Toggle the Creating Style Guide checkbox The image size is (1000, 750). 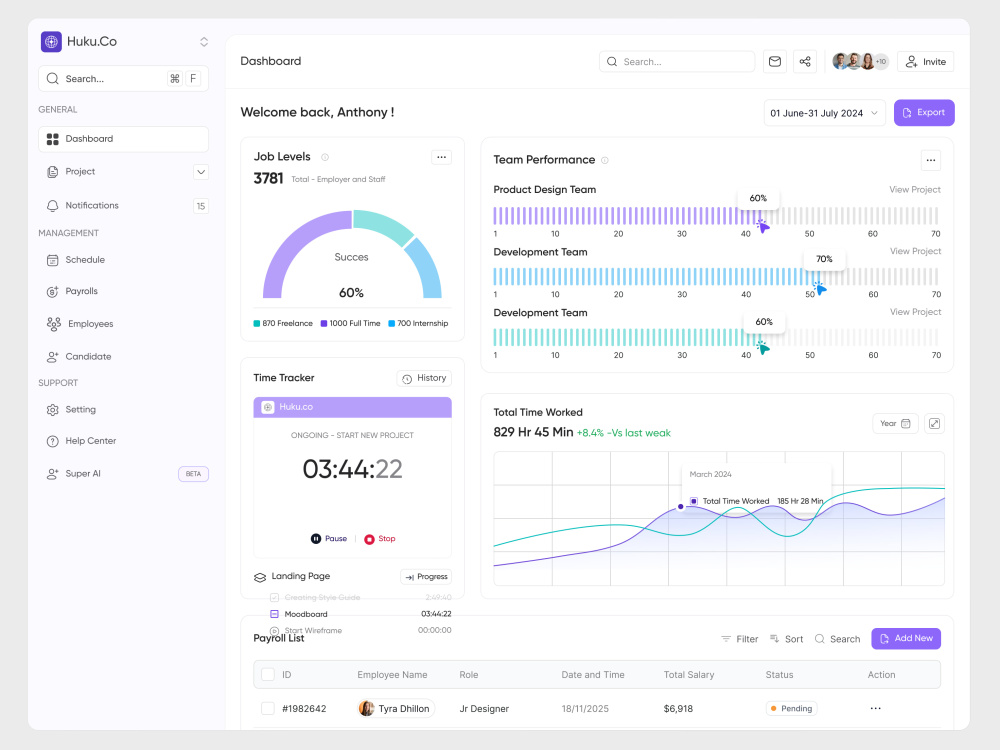tap(274, 598)
